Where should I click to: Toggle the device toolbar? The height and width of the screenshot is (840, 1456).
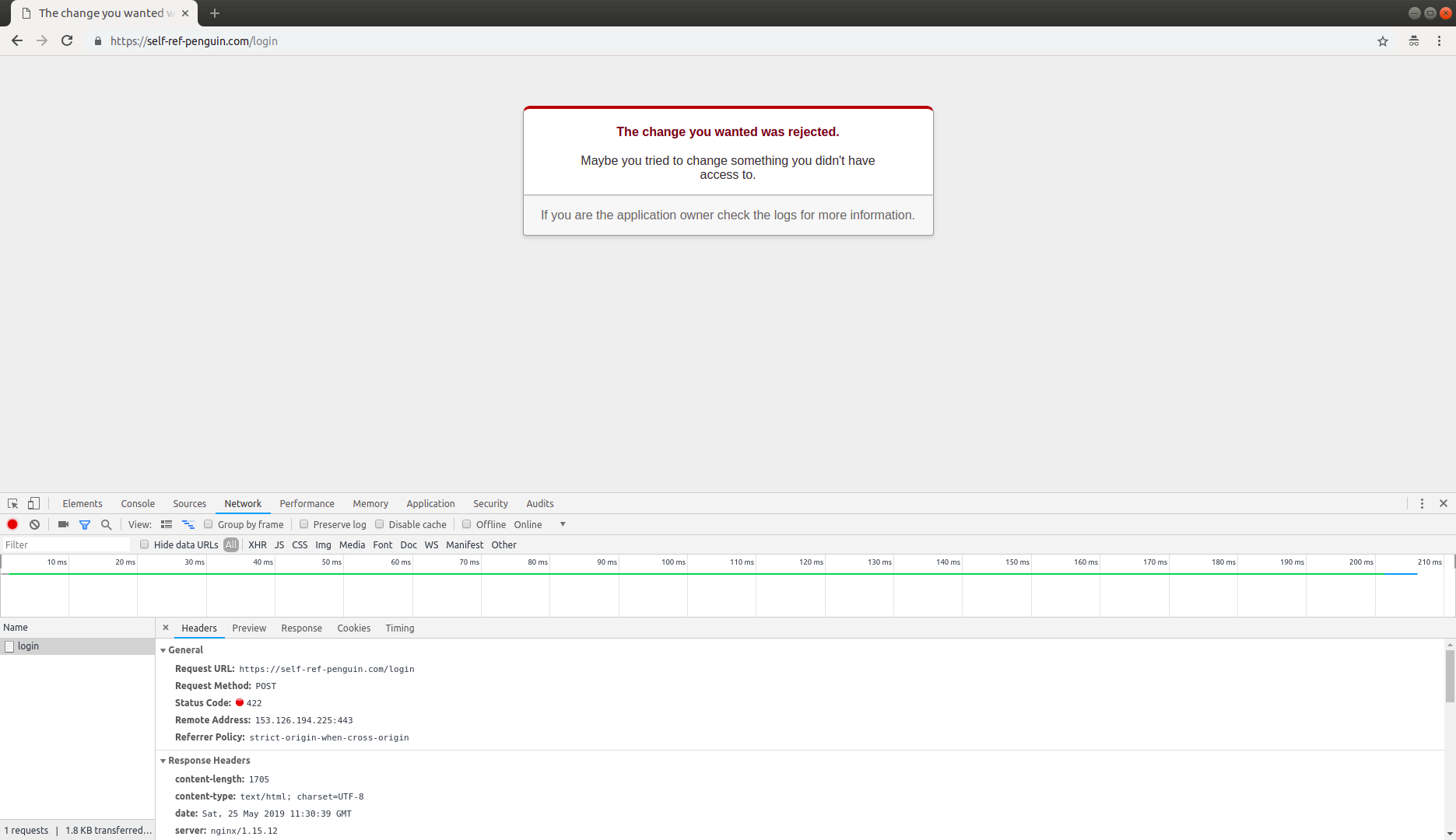tap(33, 503)
